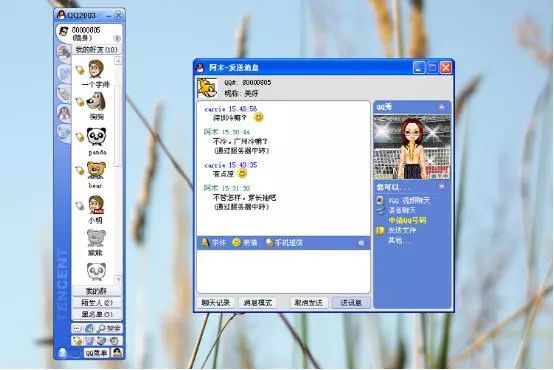Open the 字体 font tool
This screenshot has height=370, width=554.
pos(213,243)
